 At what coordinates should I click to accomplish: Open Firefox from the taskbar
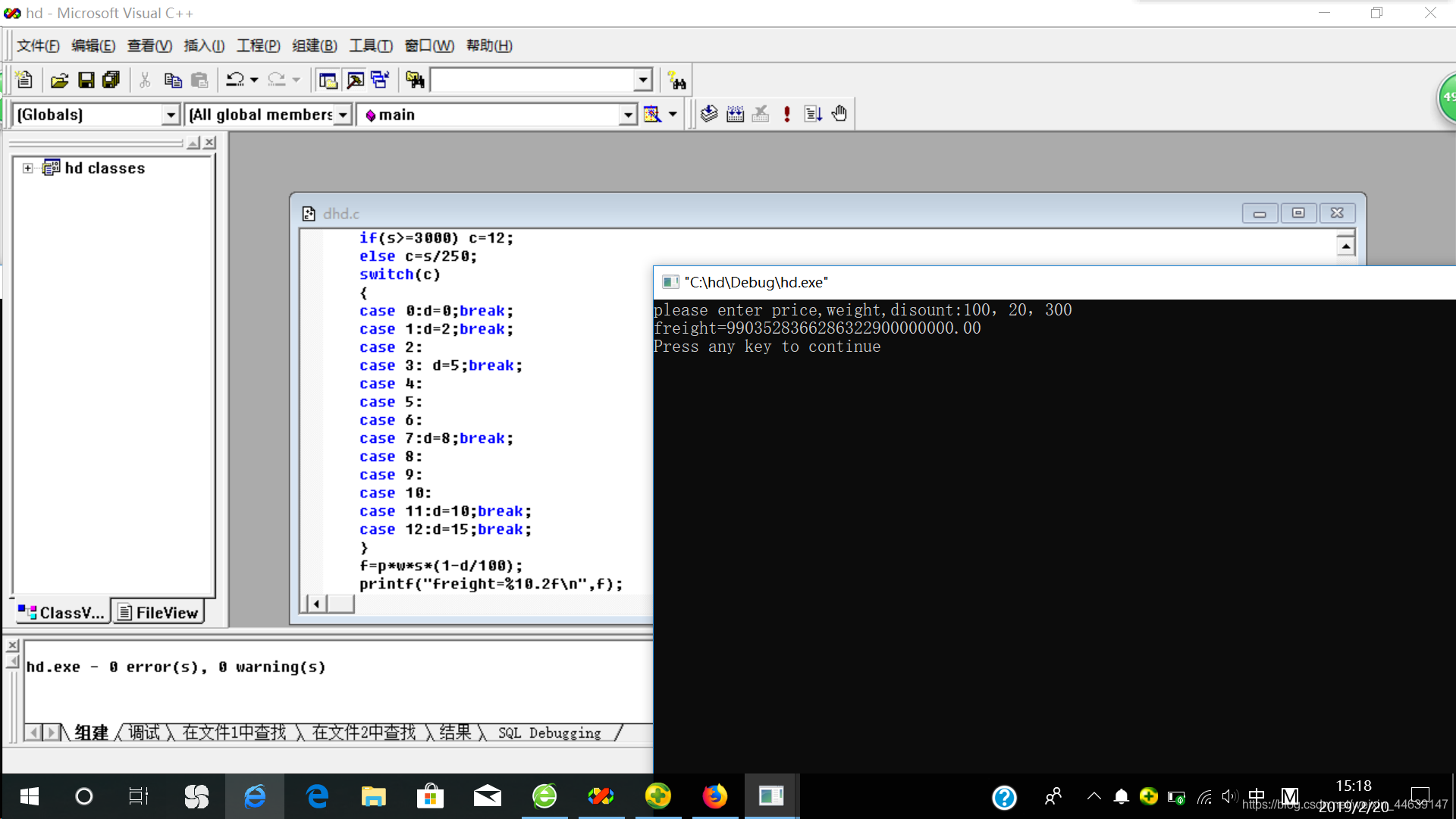714,796
